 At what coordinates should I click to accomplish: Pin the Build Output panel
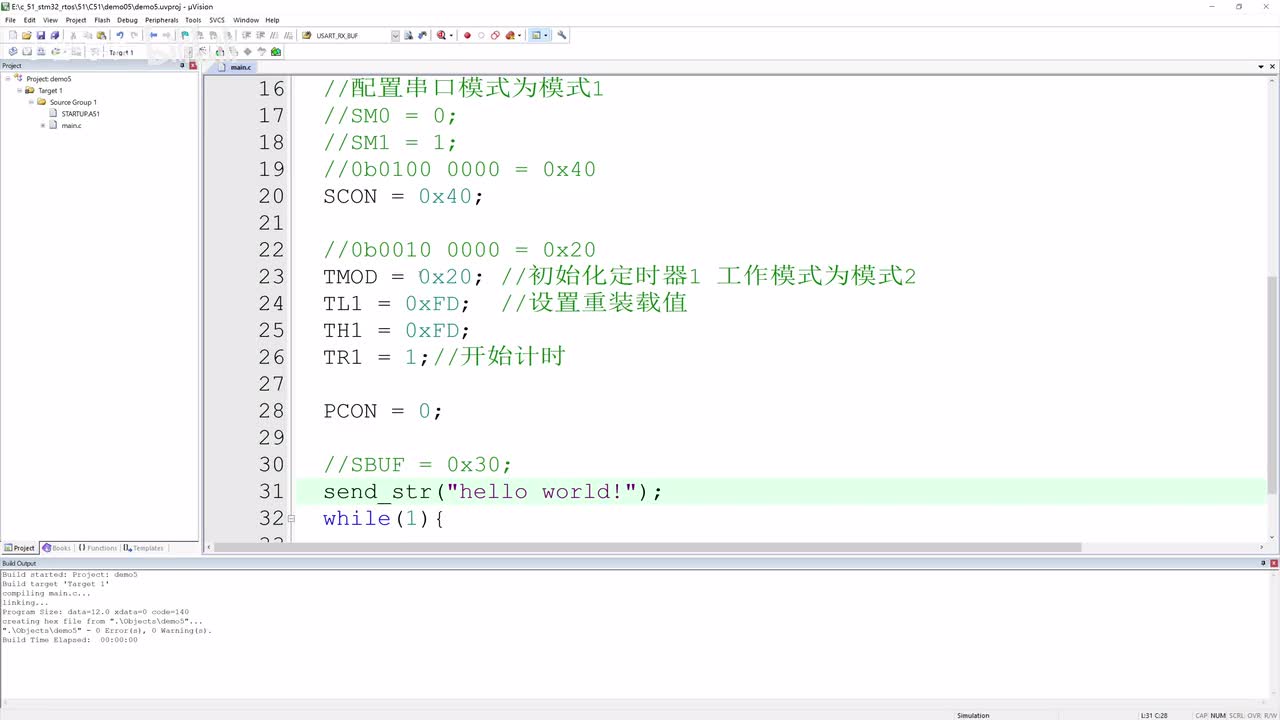pyautogui.click(x=1262, y=563)
